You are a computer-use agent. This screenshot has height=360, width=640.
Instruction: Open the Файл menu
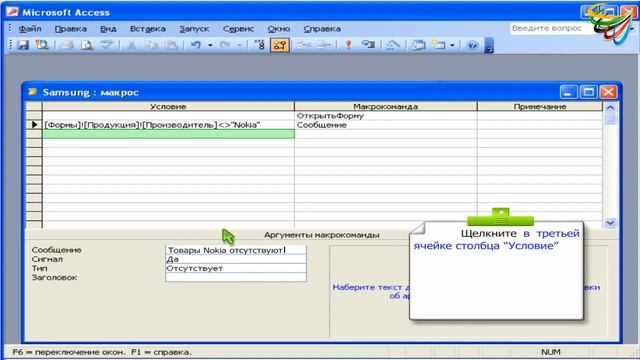point(30,29)
